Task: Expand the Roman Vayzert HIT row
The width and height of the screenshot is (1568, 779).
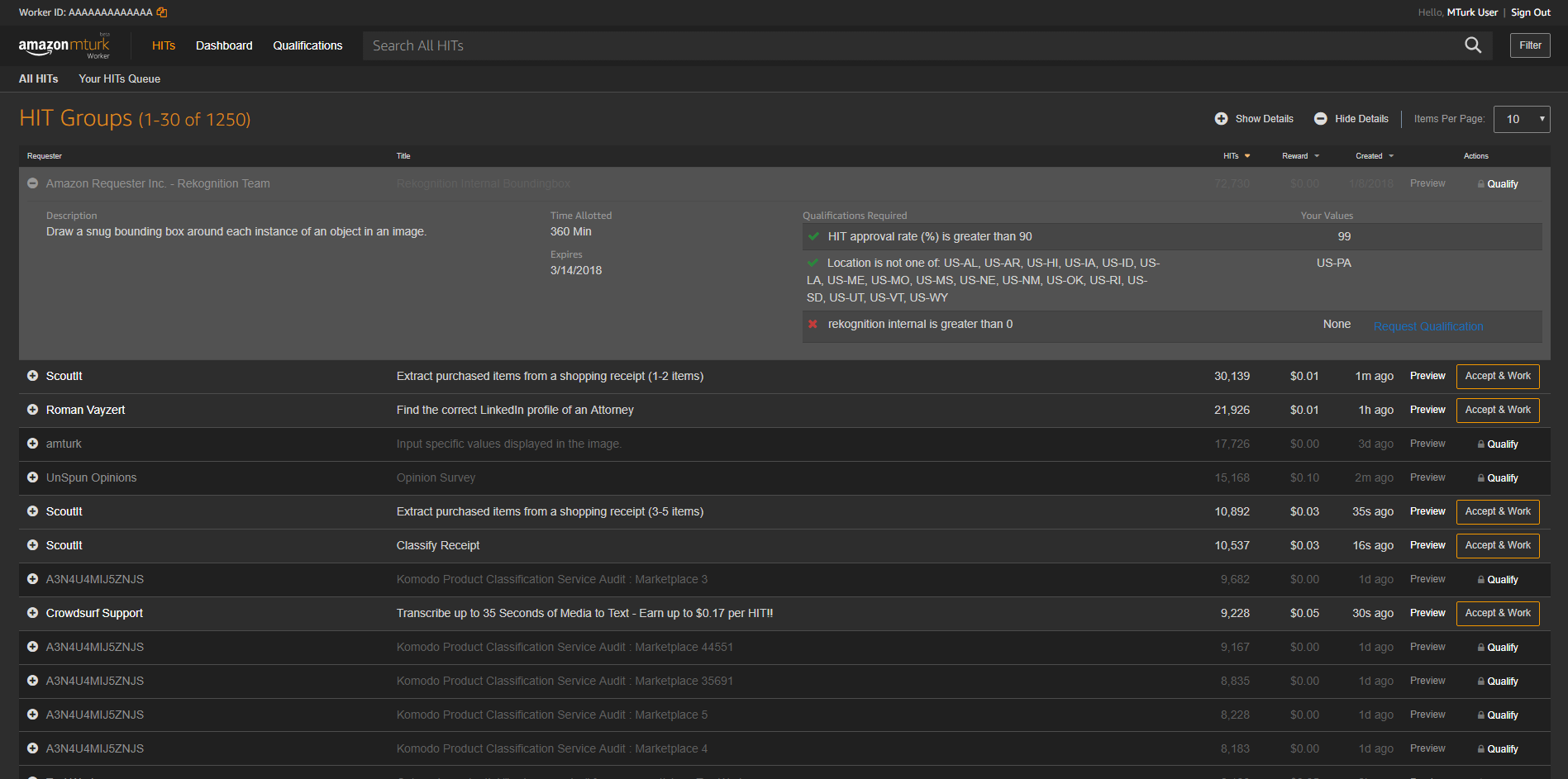Action: [32, 410]
